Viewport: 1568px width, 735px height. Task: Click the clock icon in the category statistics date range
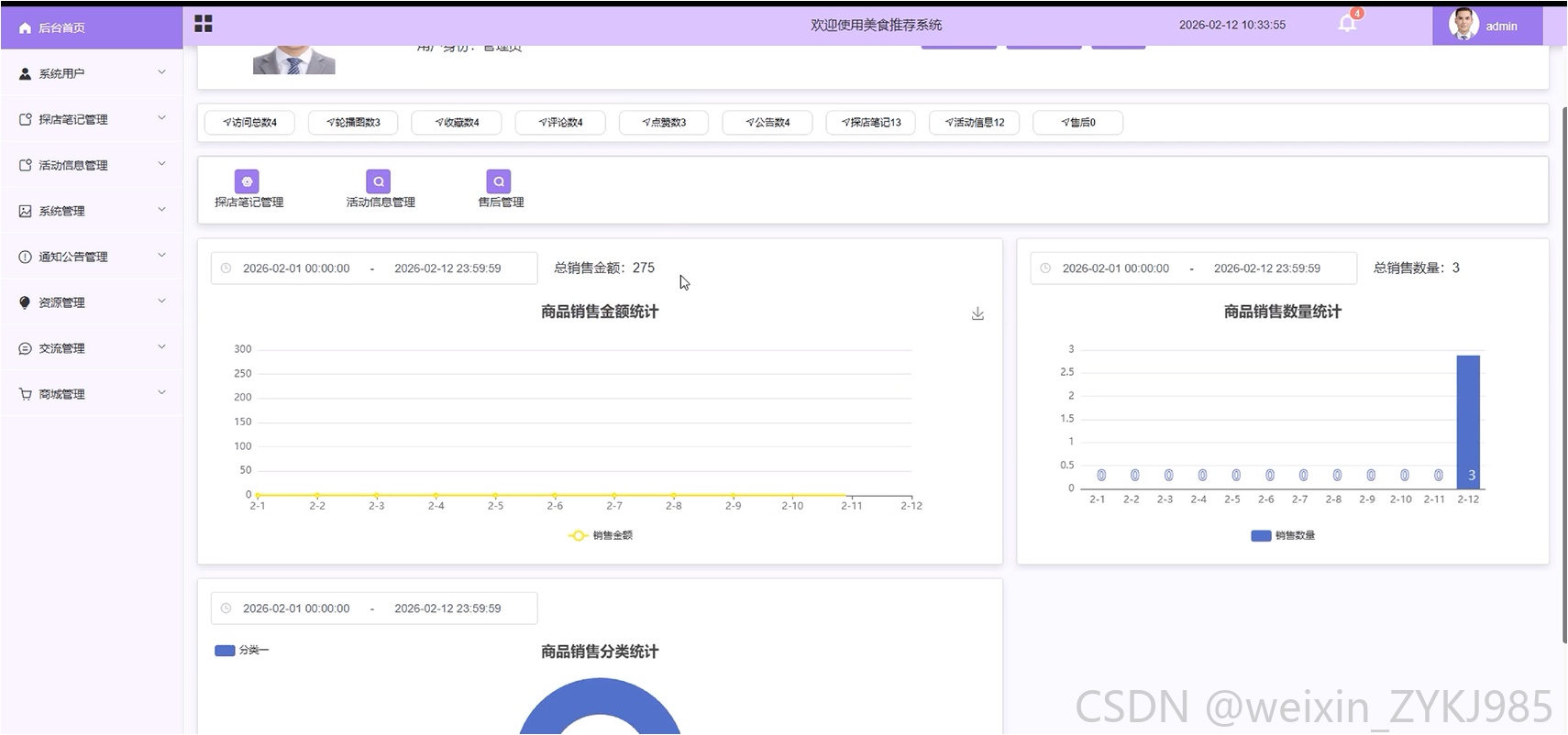point(226,609)
